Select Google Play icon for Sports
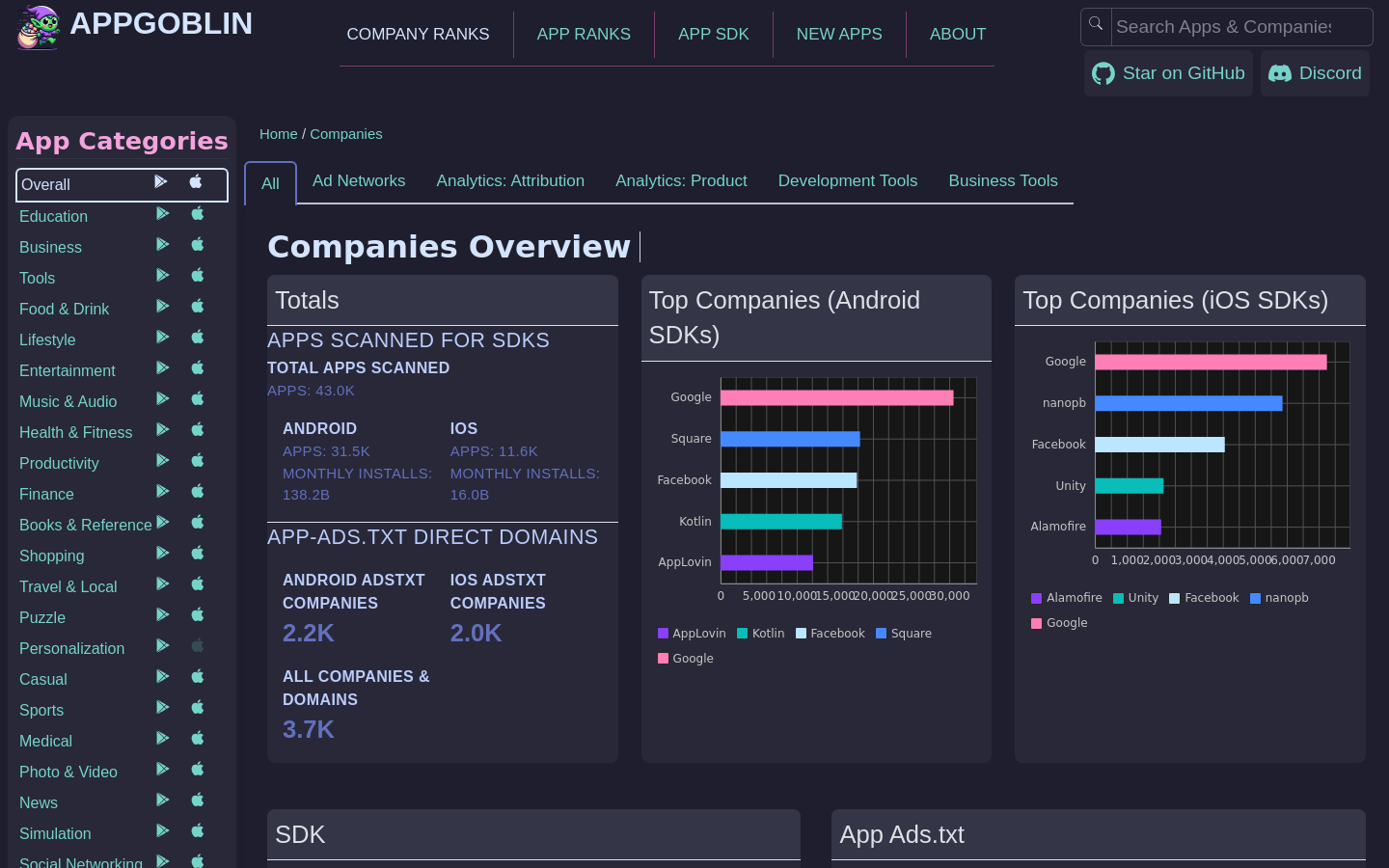 pos(163,708)
